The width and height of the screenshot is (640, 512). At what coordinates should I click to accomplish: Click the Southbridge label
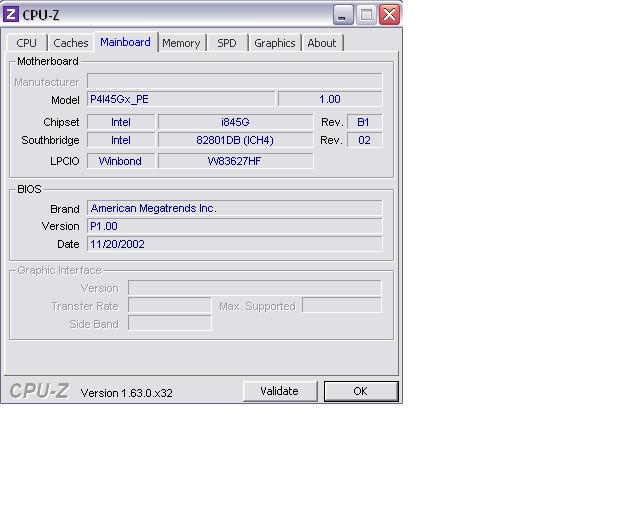(50, 140)
